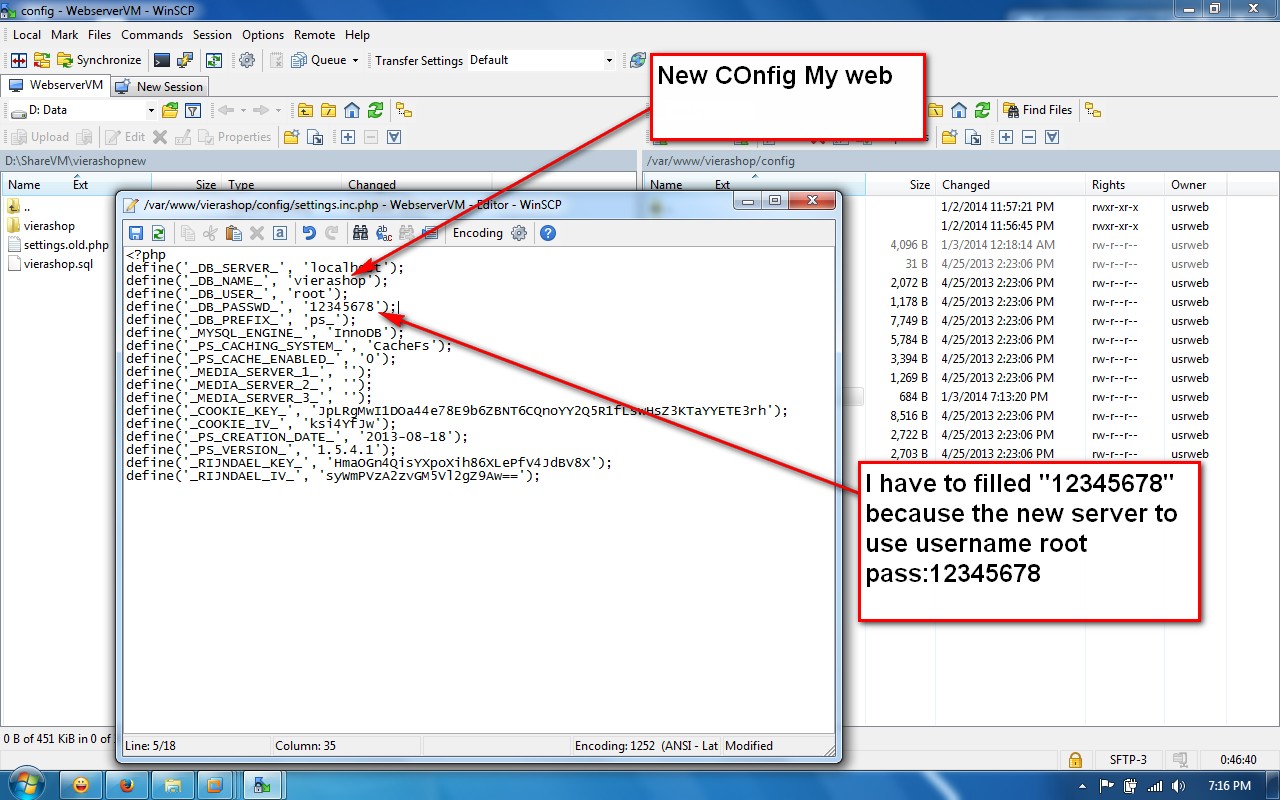Save the file in the editor
The image size is (1280, 800).
tap(136, 233)
